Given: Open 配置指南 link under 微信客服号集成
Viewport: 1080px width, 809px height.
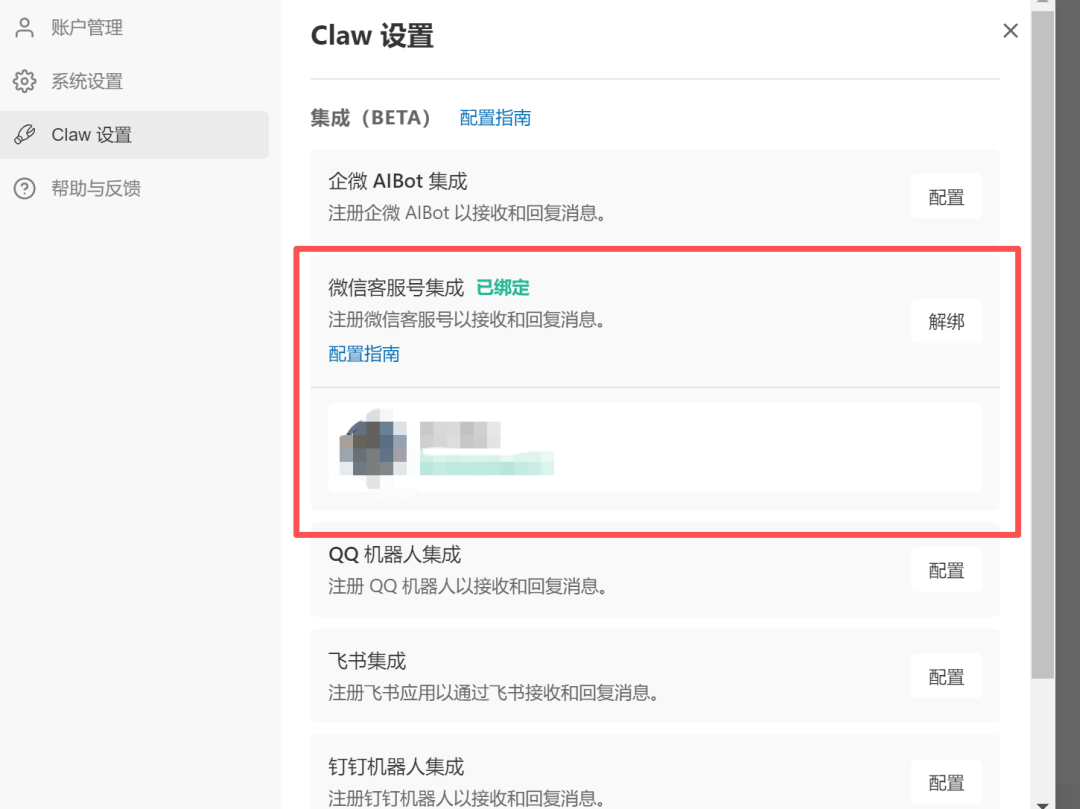Looking at the screenshot, I should click(x=364, y=354).
